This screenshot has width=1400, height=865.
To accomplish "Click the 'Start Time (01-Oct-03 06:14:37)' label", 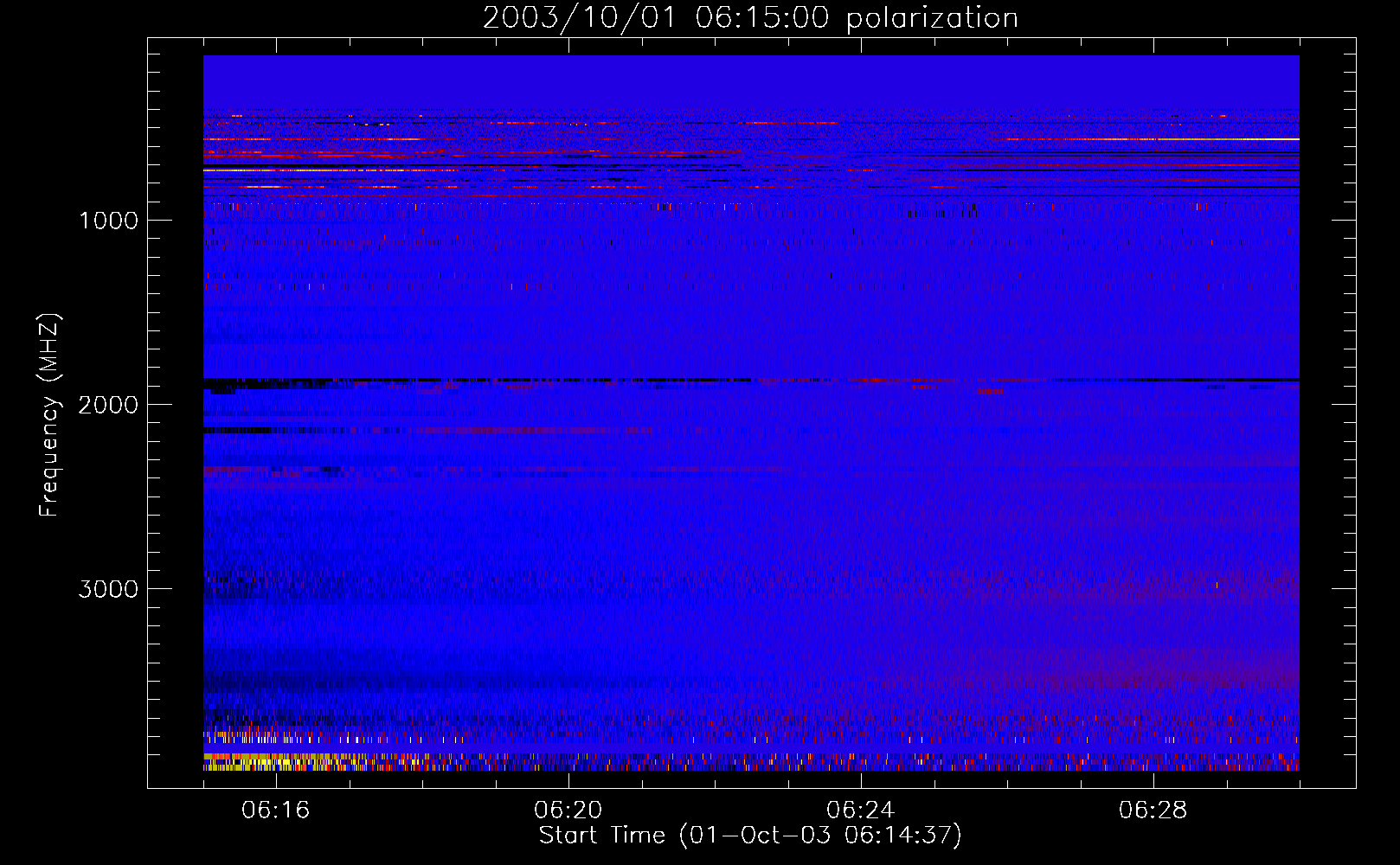I will tap(750, 836).
